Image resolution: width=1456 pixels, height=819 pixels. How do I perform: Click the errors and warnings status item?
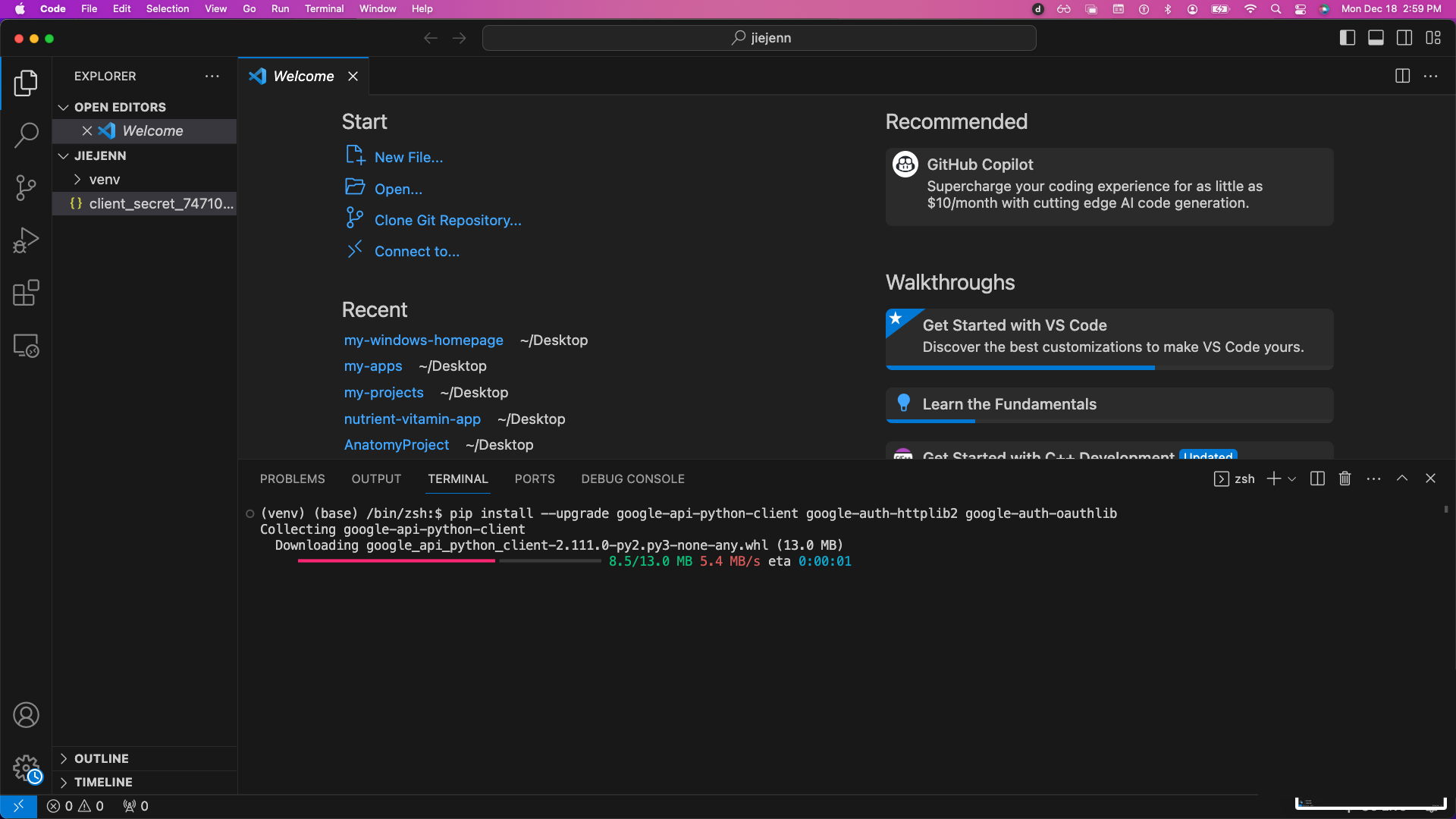[x=75, y=806]
